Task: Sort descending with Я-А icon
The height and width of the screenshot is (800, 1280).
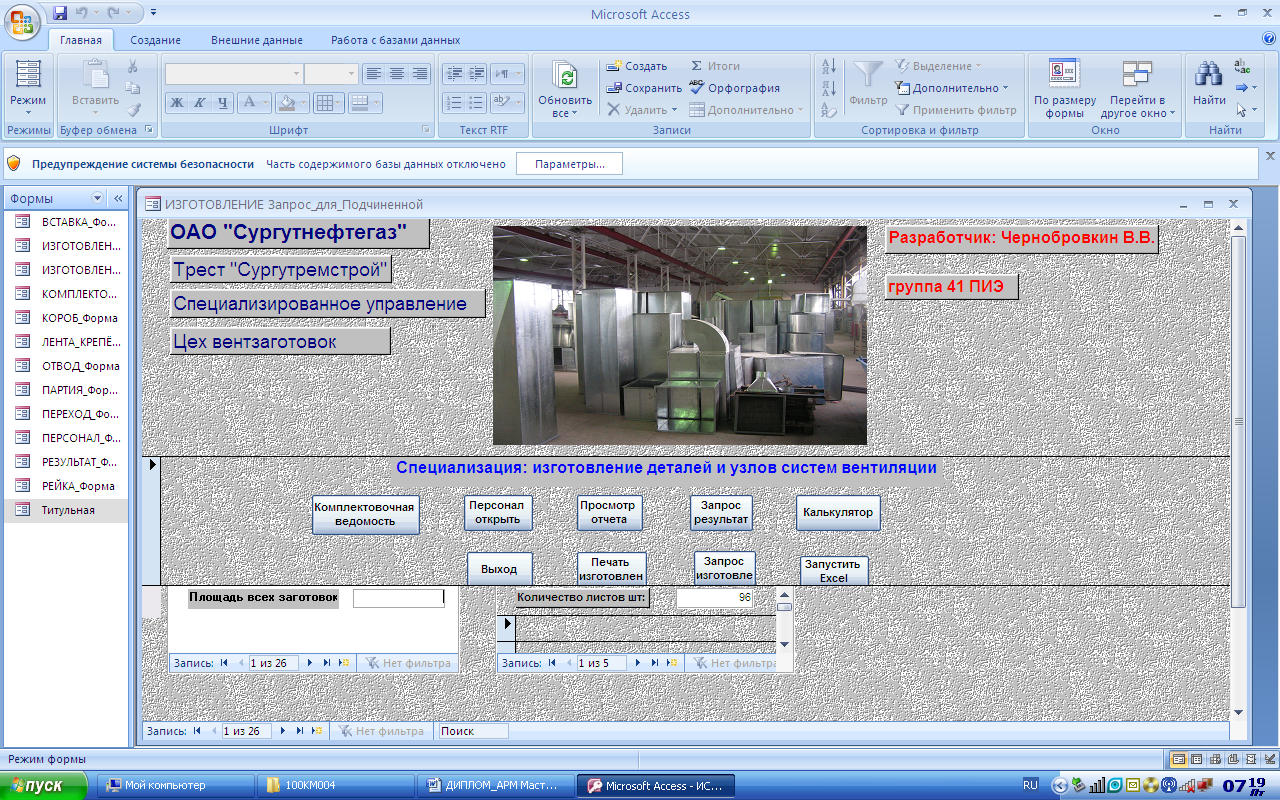Action: (828, 88)
